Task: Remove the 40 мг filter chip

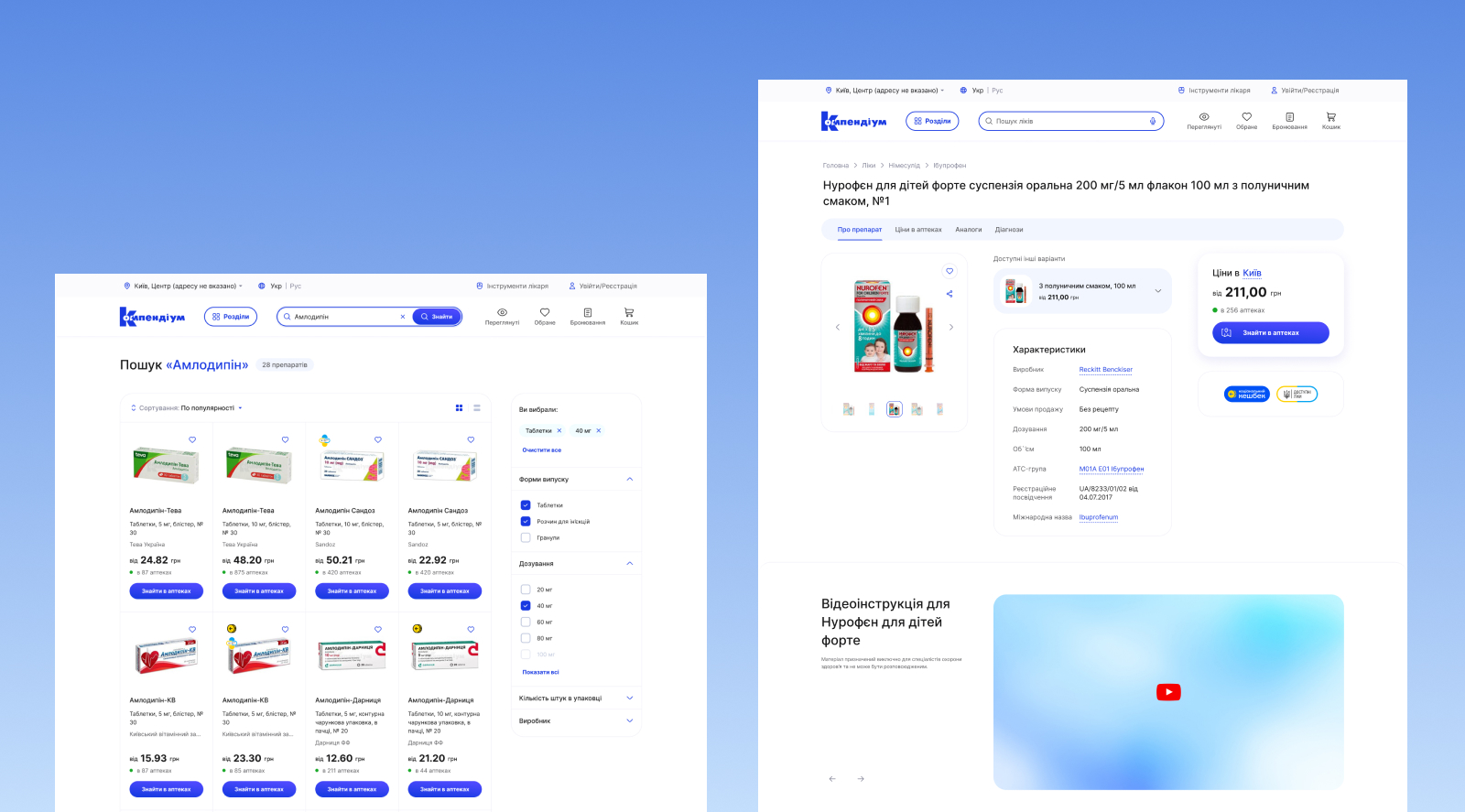Action: point(599,430)
